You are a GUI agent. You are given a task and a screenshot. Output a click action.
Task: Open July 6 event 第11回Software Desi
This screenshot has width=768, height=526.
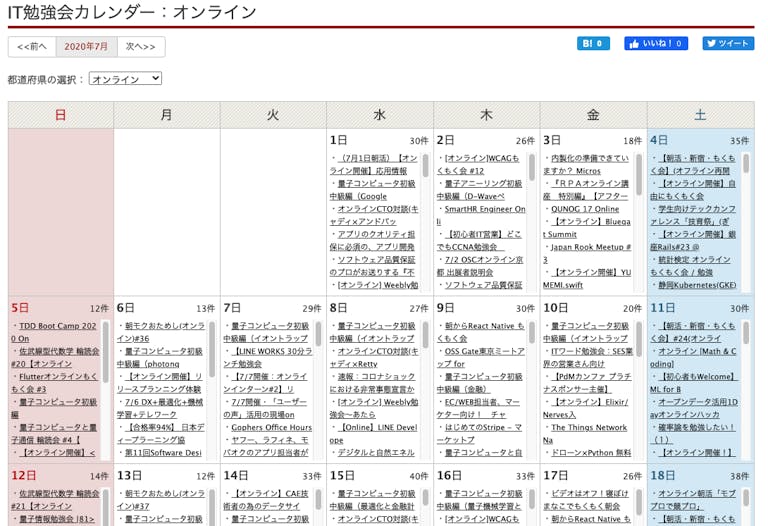tap(163, 453)
